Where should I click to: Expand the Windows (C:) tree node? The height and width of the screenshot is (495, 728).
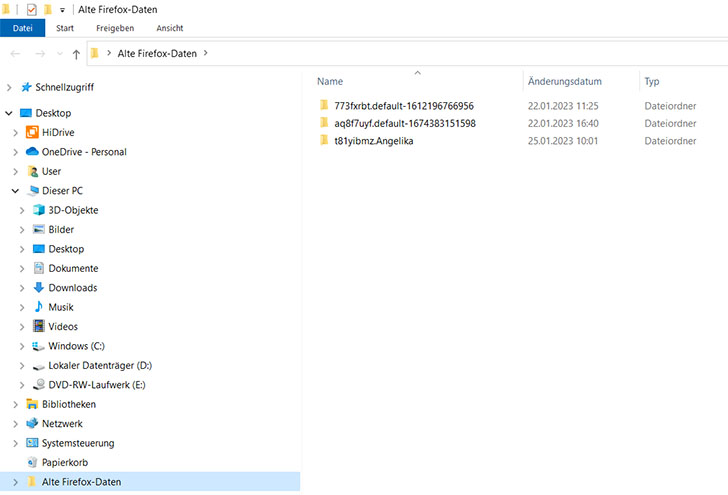[x=22, y=346]
